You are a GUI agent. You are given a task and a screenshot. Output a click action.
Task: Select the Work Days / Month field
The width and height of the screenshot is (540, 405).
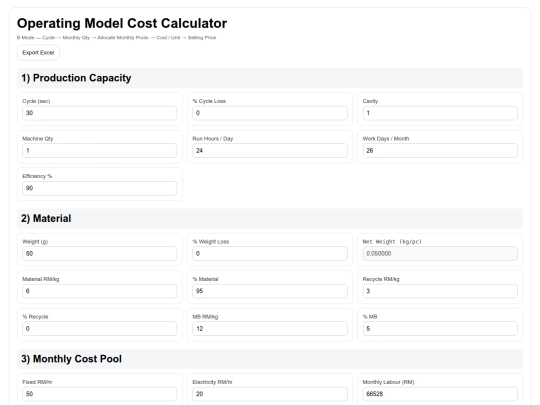pyautogui.click(x=440, y=150)
